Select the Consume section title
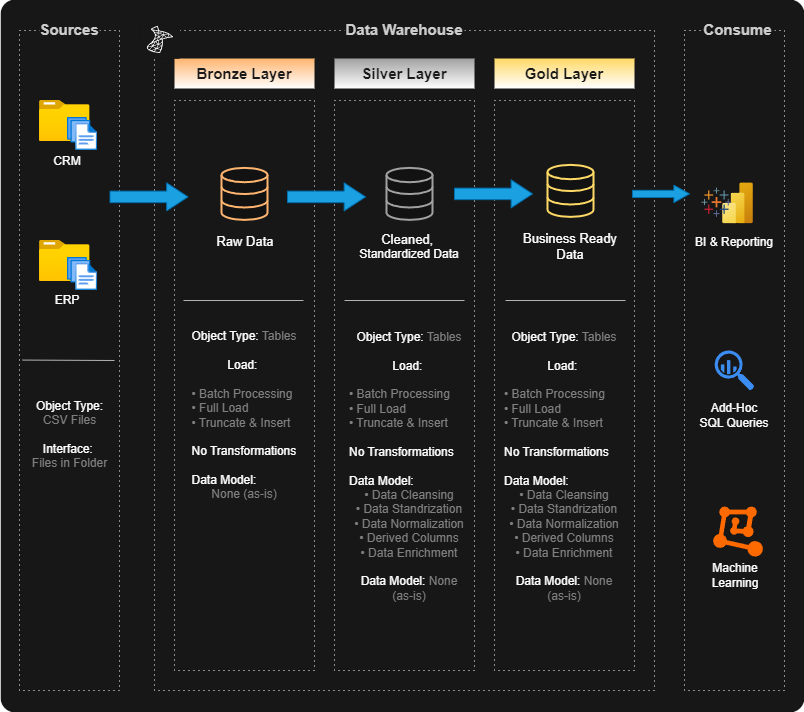 [737, 30]
